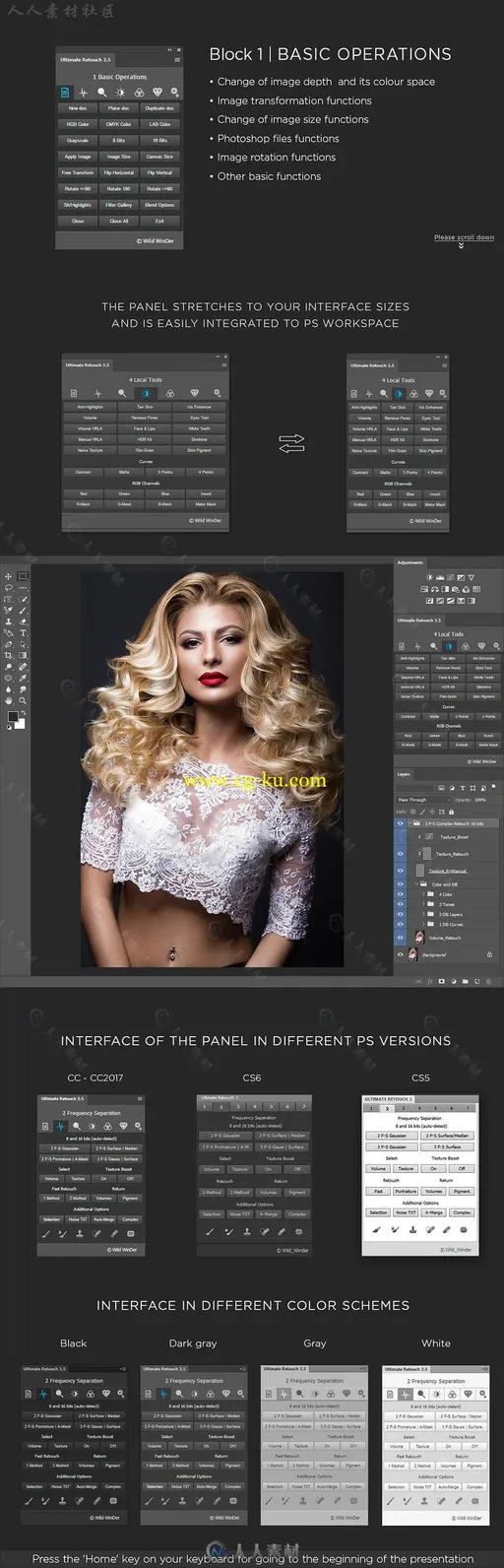Click the trash icon at Layers panel bottom
Screen dimensions: 504x1568
[488, 981]
